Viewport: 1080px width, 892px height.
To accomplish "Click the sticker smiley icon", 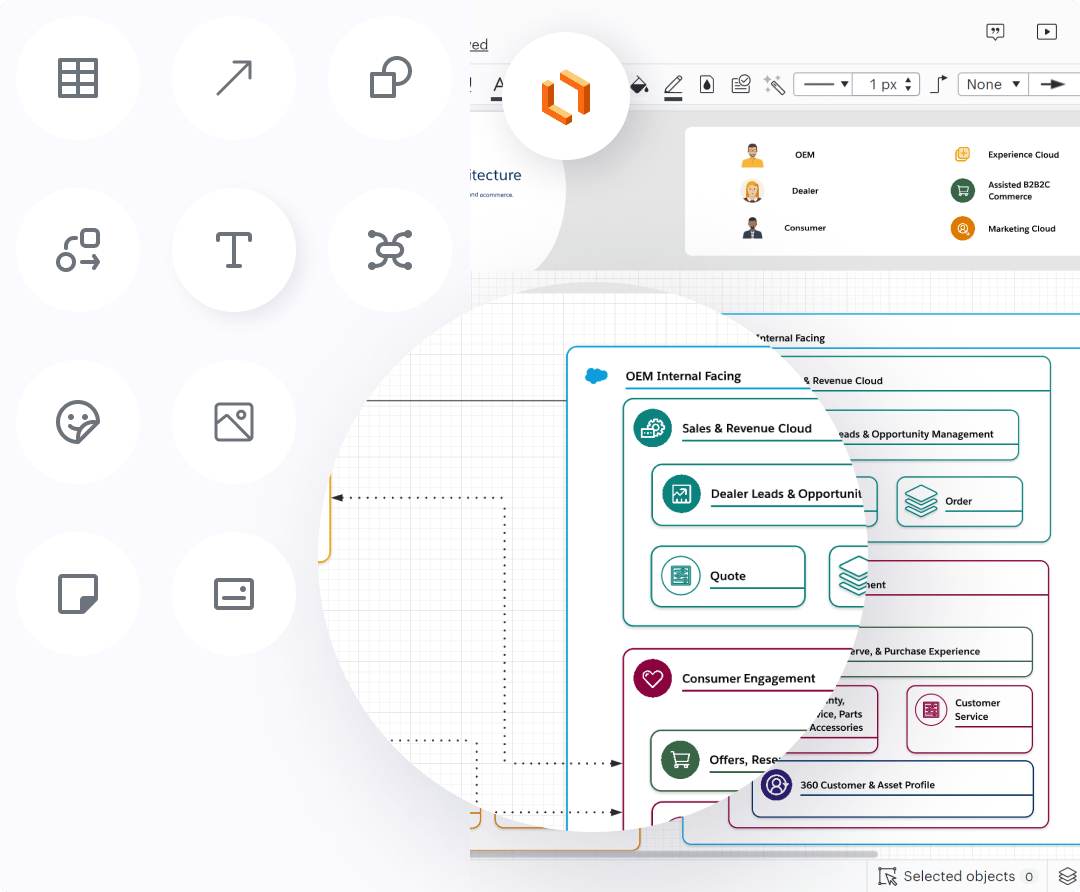I will click(x=78, y=422).
